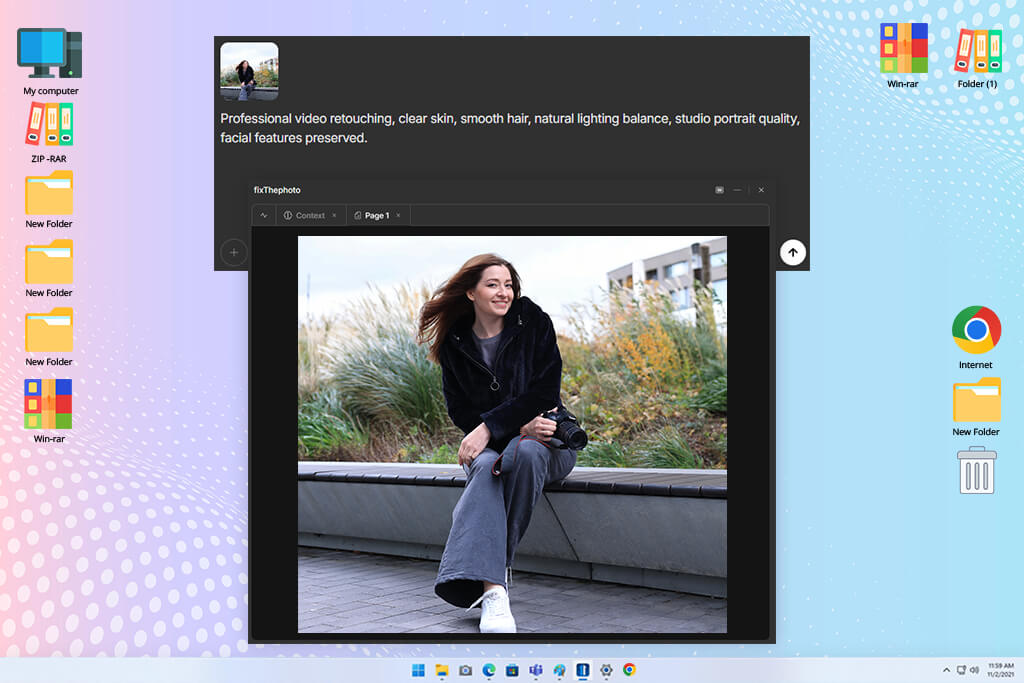1024x683 pixels.
Task: Click the plus add attachment button
Action: click(x=234, y=252)
